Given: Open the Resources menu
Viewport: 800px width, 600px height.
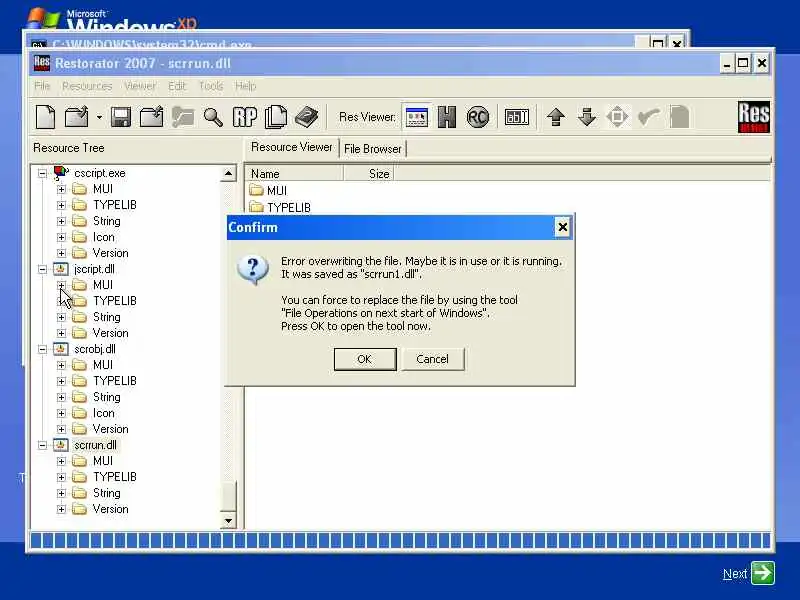Looking at the screenshot, I should 87,86.
